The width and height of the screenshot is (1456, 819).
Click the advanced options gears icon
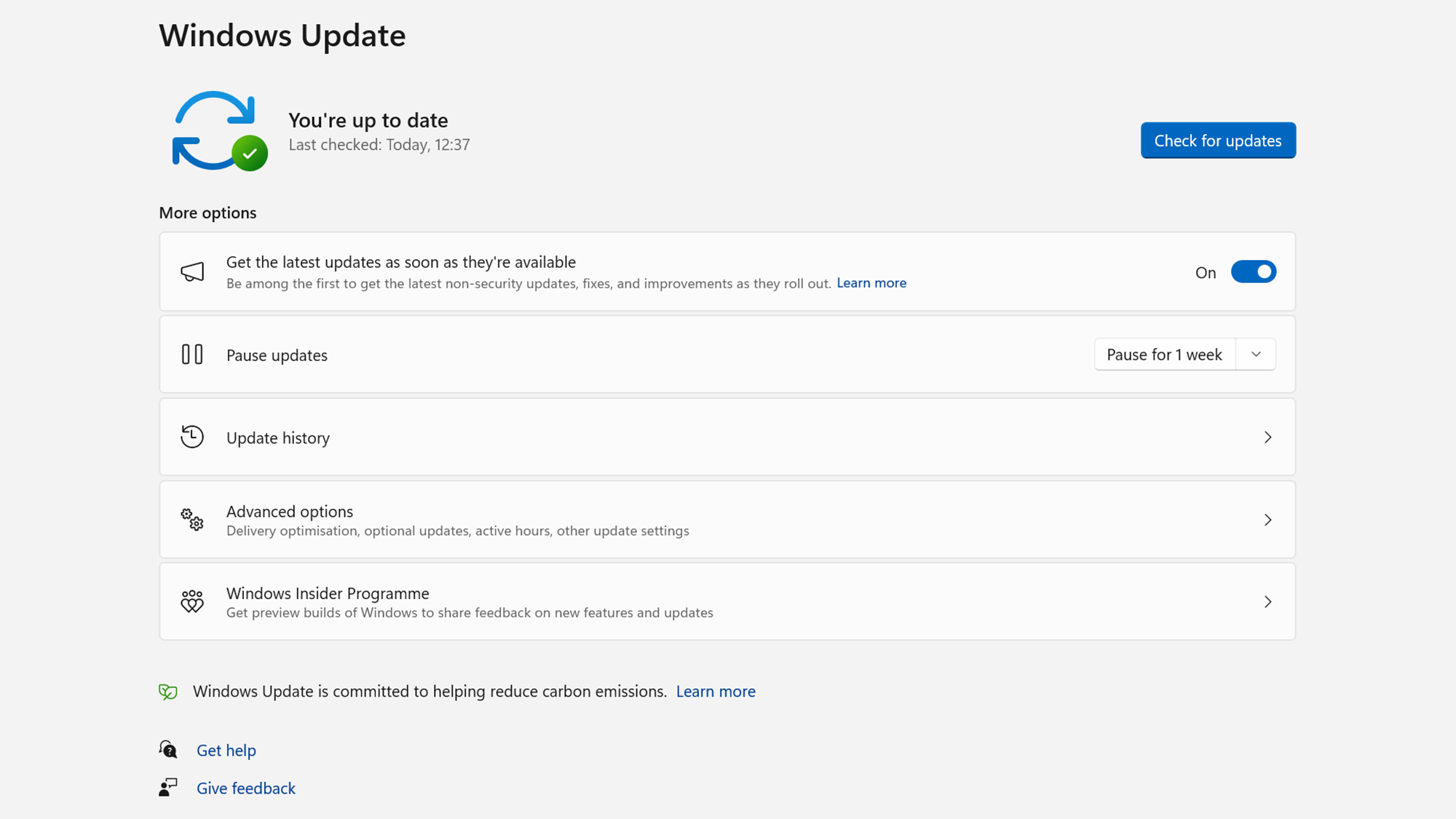tap(192, 520)
